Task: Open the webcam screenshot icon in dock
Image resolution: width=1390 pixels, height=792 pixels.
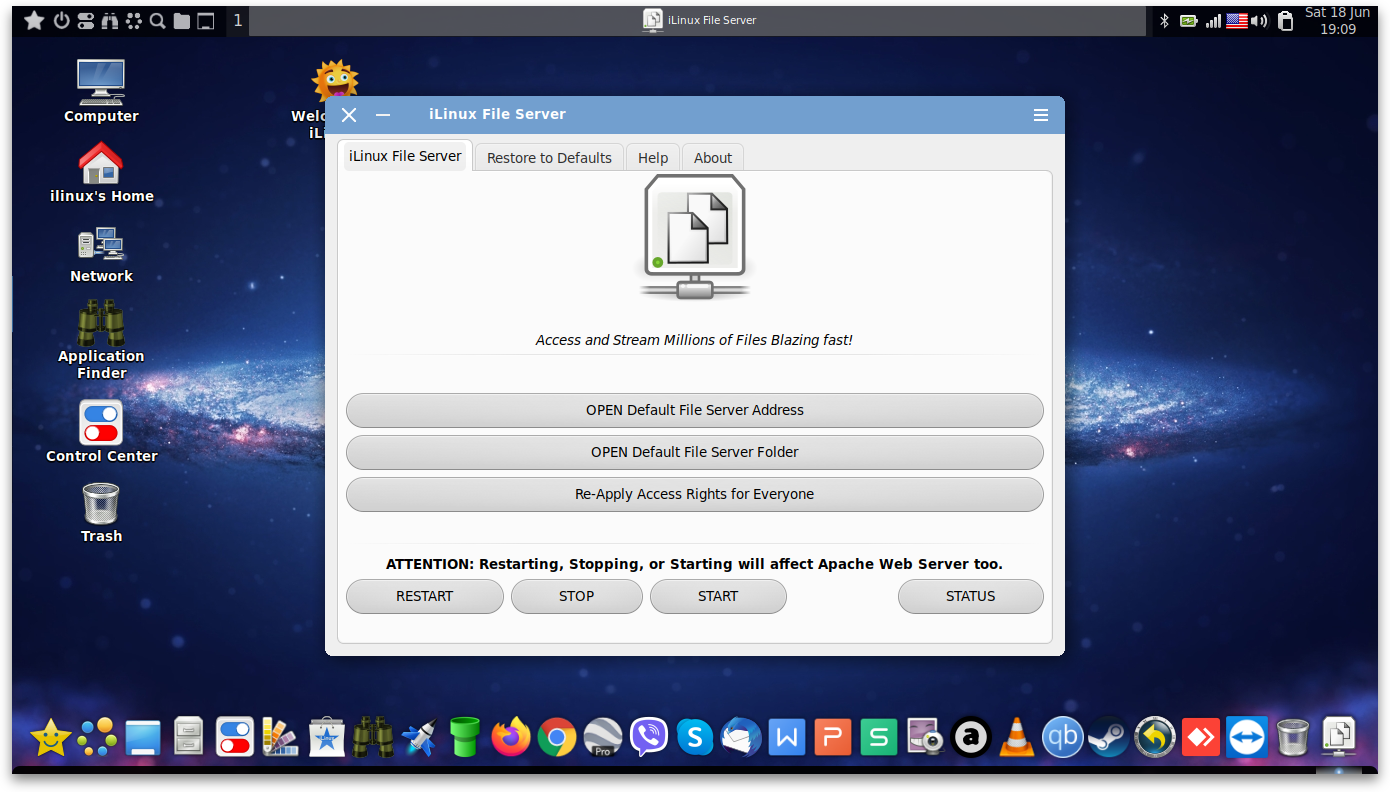Action: click(x=925, y=739)
